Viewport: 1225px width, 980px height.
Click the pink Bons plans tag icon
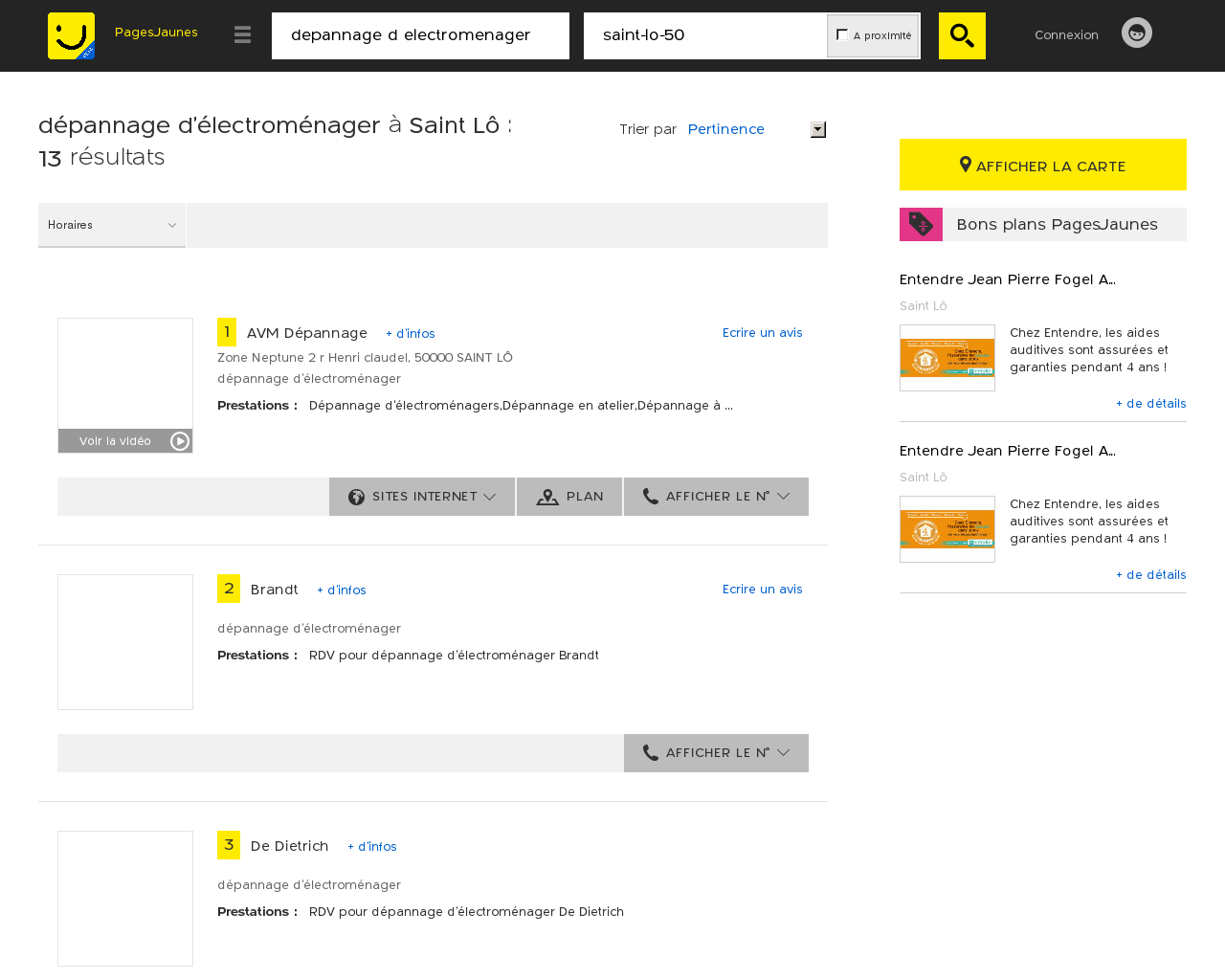click(921, 224)
